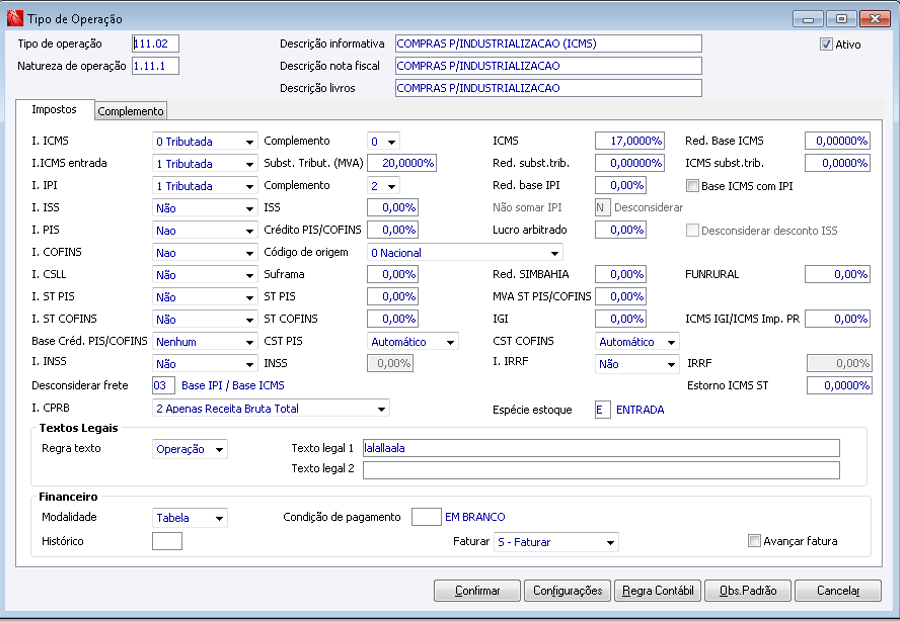This screenshot has width=900, height=621.
Task: Open the I. CSLL dropdown
Action: pyautogui.click(x=204, y=275)
